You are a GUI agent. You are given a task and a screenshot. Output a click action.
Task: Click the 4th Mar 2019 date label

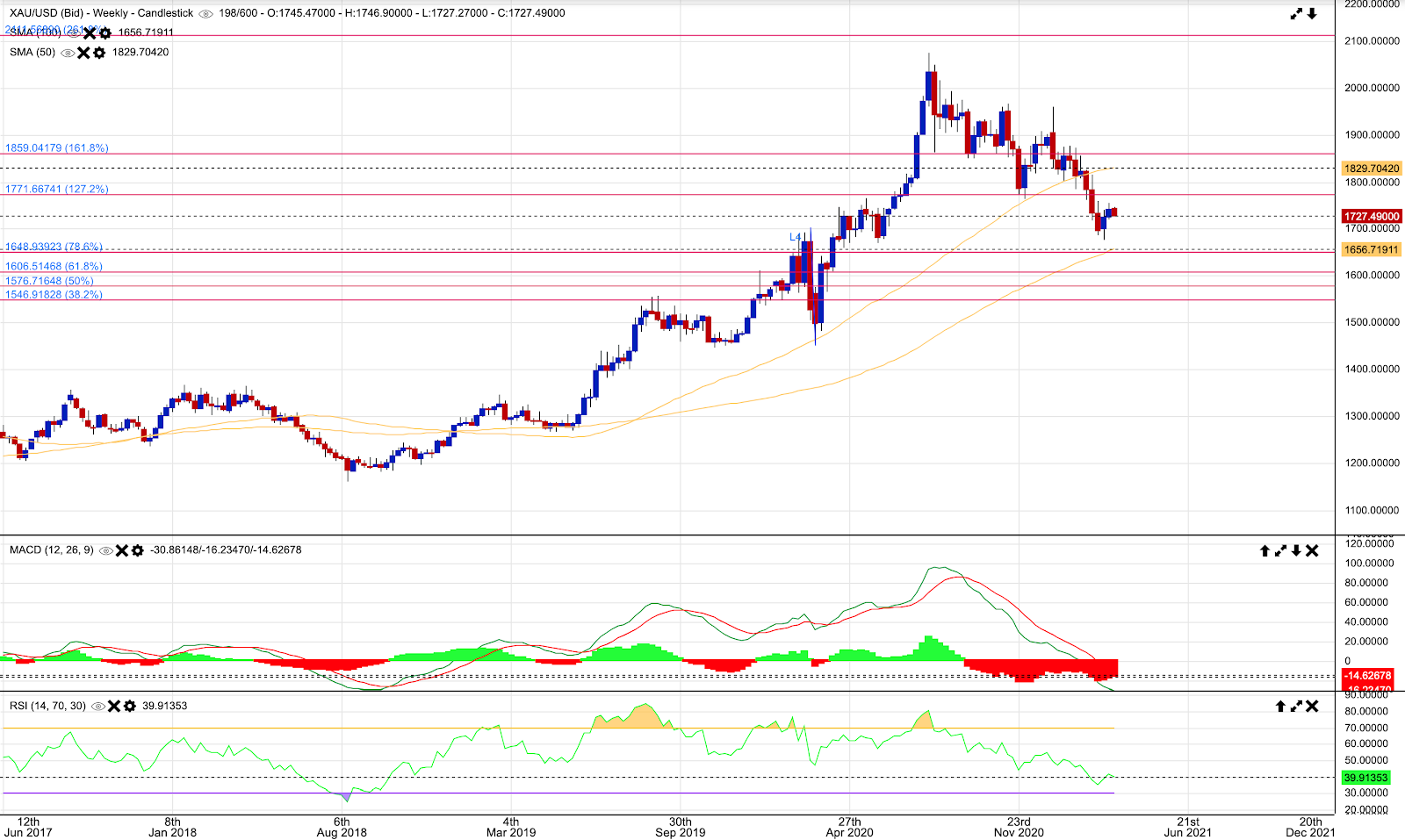click(511, 827)
